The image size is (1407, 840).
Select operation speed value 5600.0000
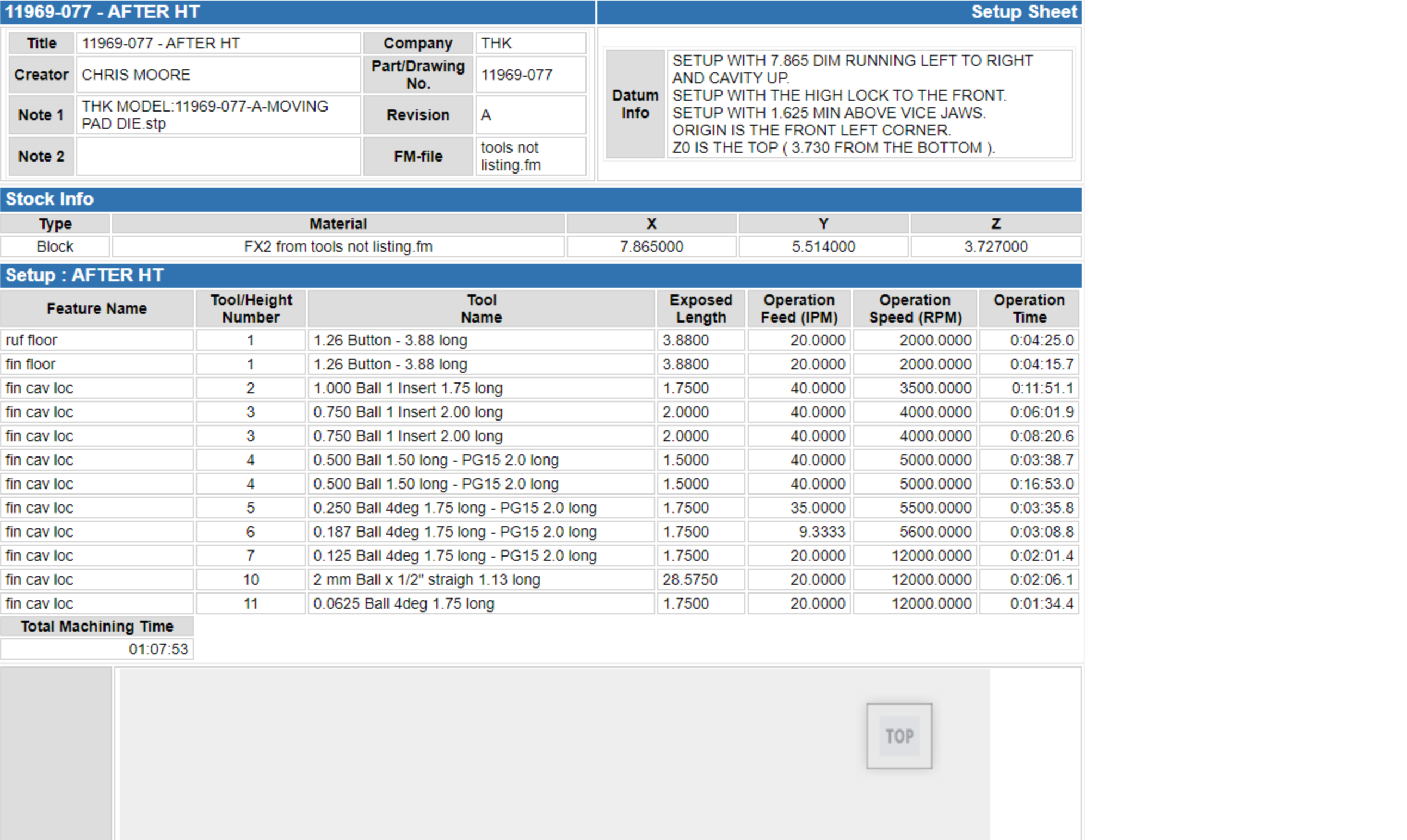(915, 532)
